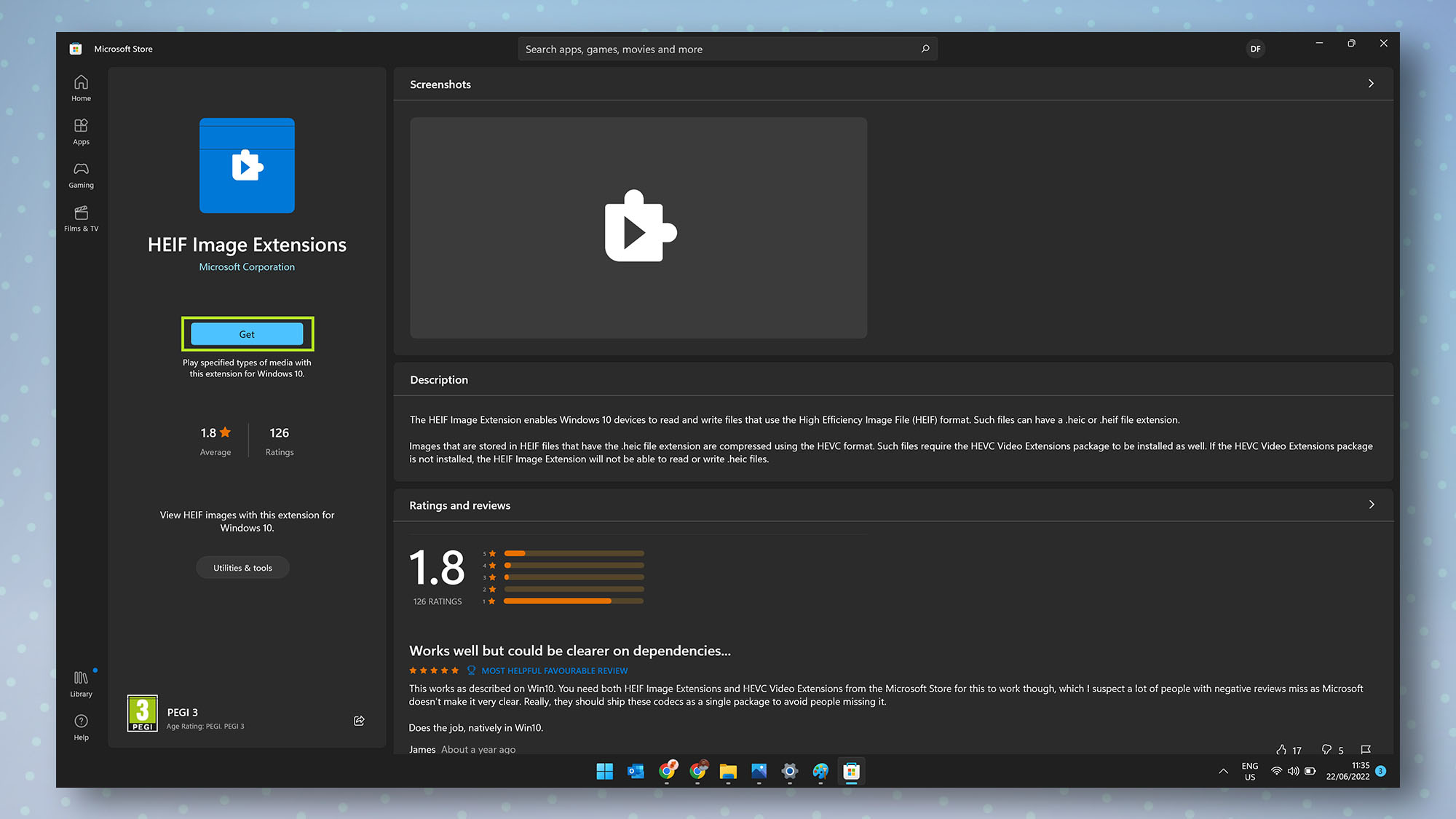The image size is (1456, 819).
Task: Click the search input field
Action: click(x=727, y=49)
